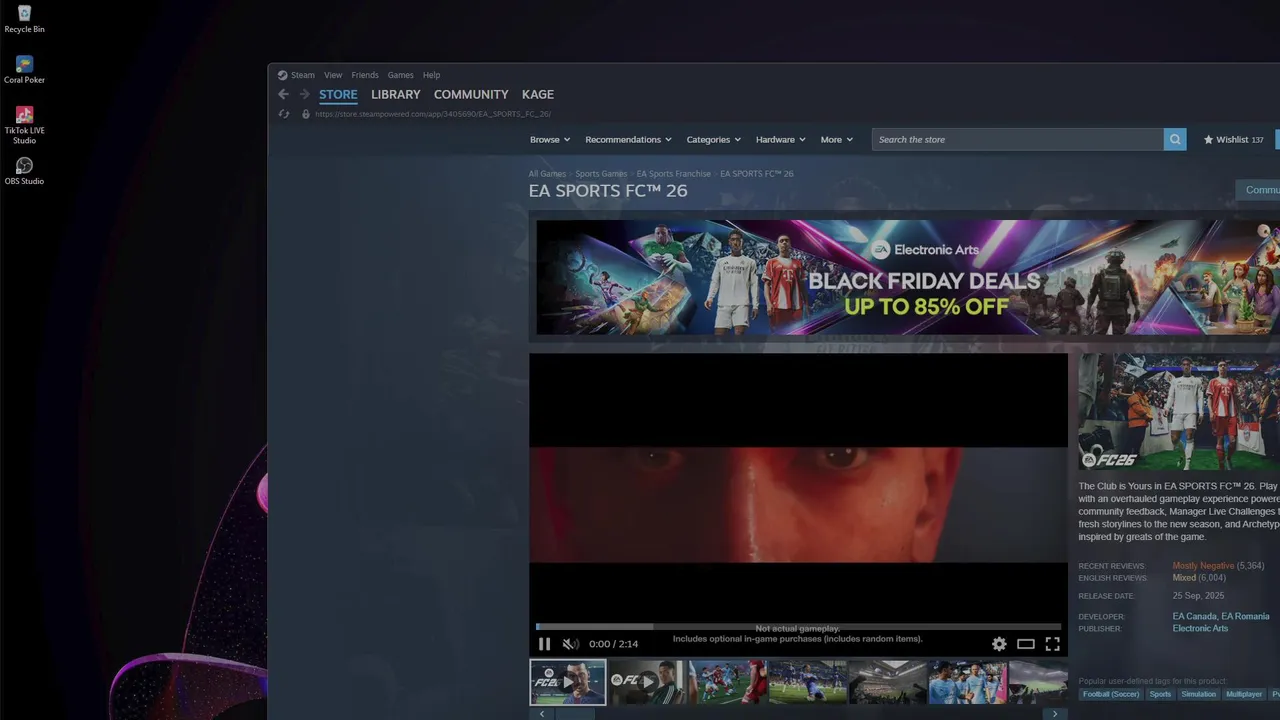Open the Friends menu
Viewport: 1280px width, 720px height.
pyautogui.click(x=365, y=75)
